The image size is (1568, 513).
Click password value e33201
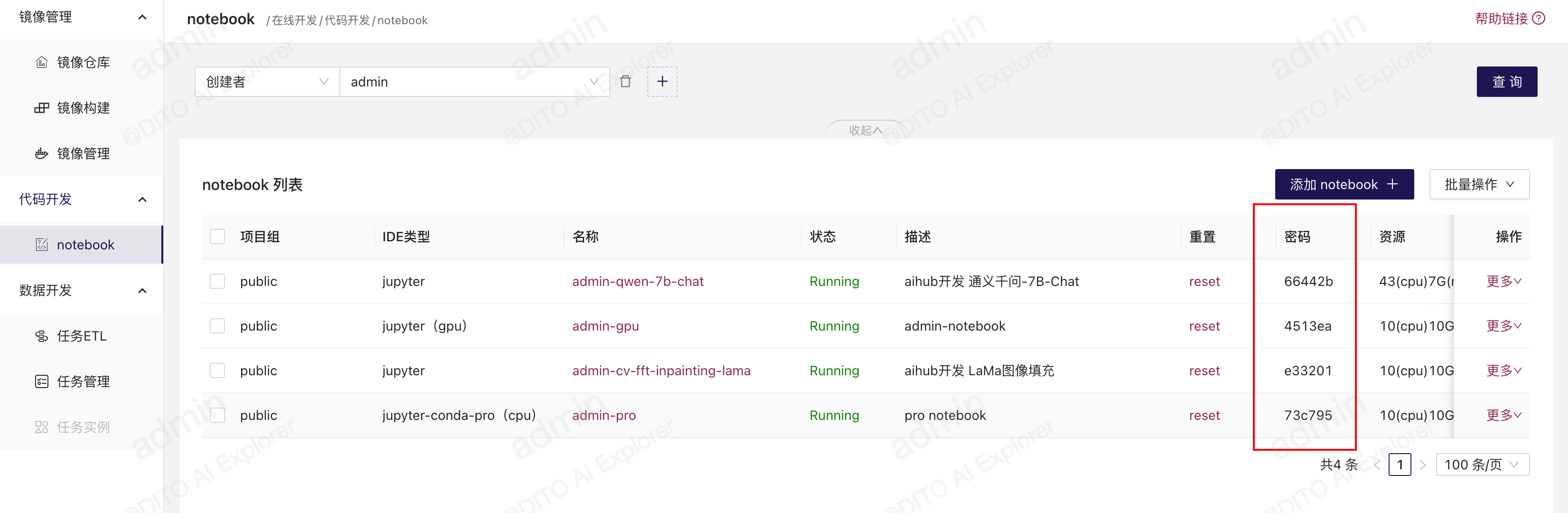pos(1307,370)
